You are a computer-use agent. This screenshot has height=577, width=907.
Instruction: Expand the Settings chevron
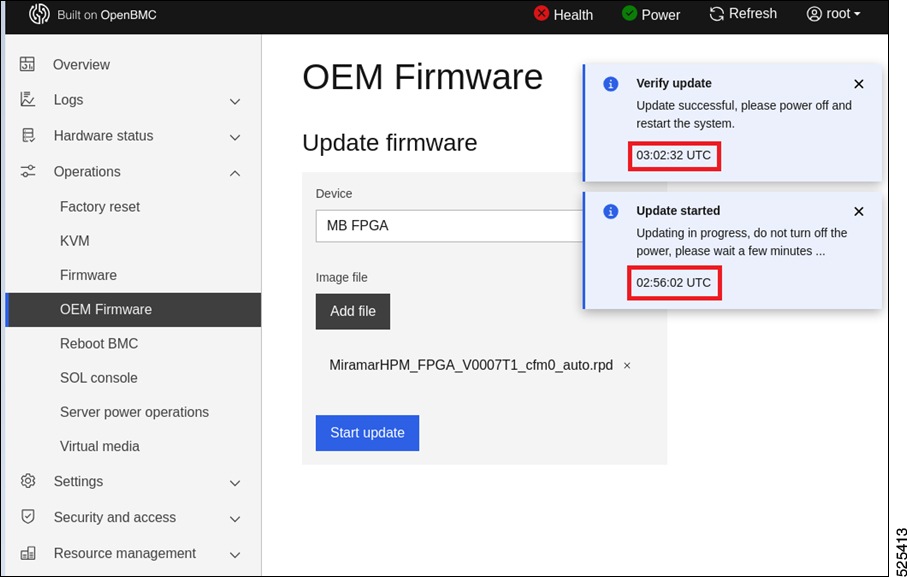pyautogui.click(x=235, y=483)
